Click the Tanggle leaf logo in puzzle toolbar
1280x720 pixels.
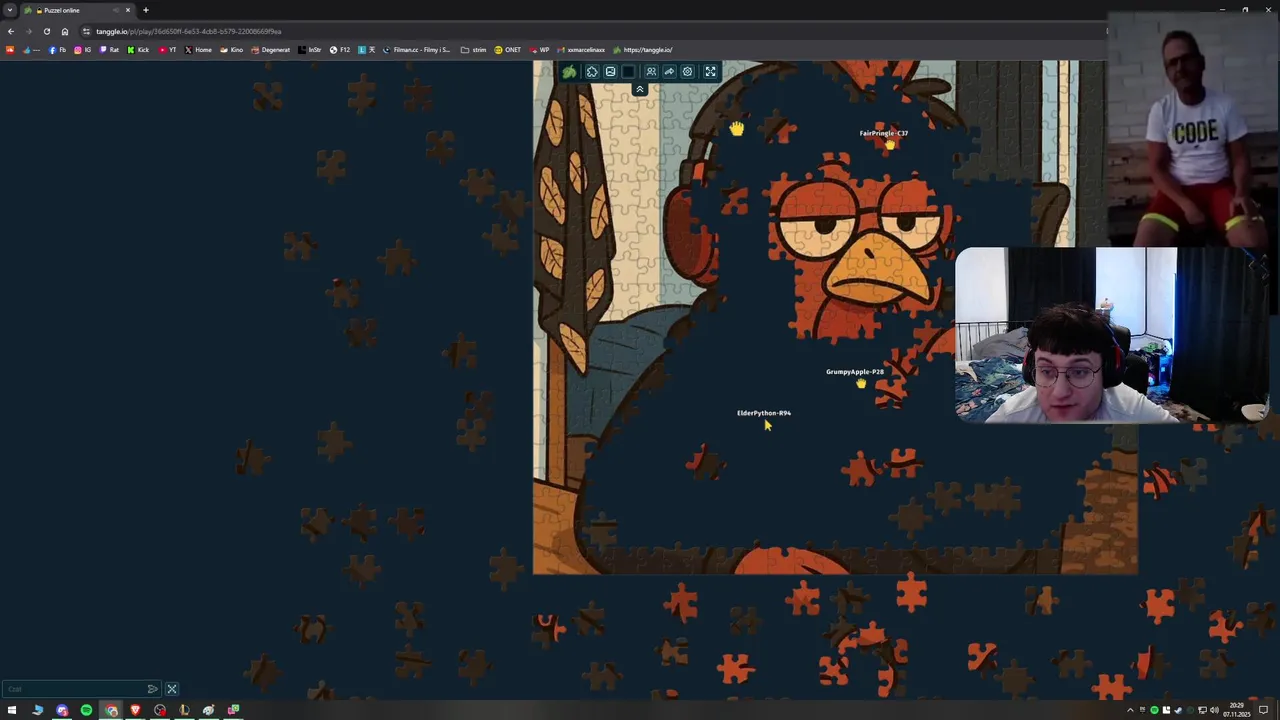tap(569, 72)
